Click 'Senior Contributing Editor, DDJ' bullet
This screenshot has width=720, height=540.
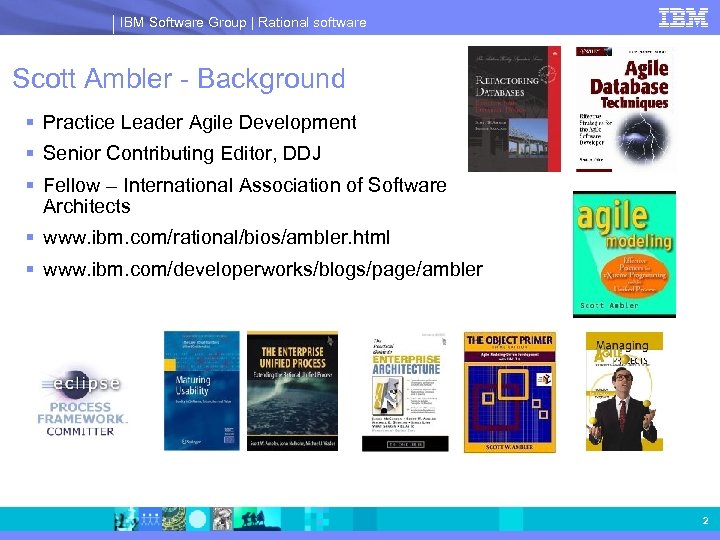182,153
